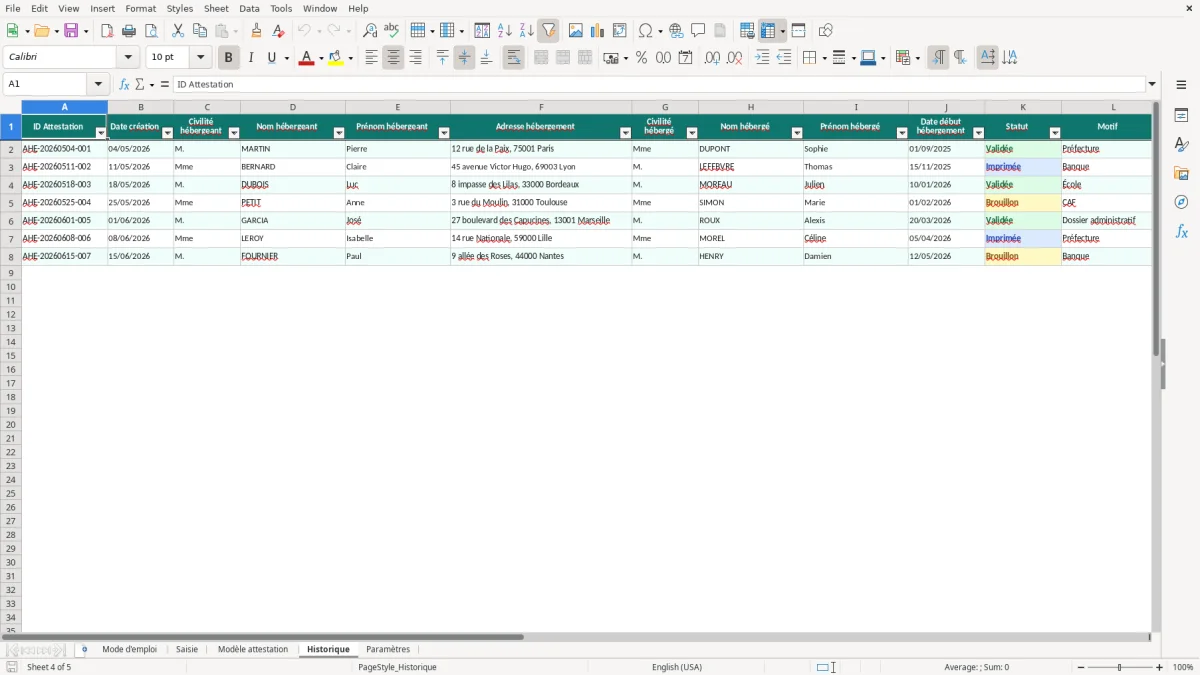The image size is (1200, 675).
Task: Open the Data menu
Action: (x=249, y=8)
